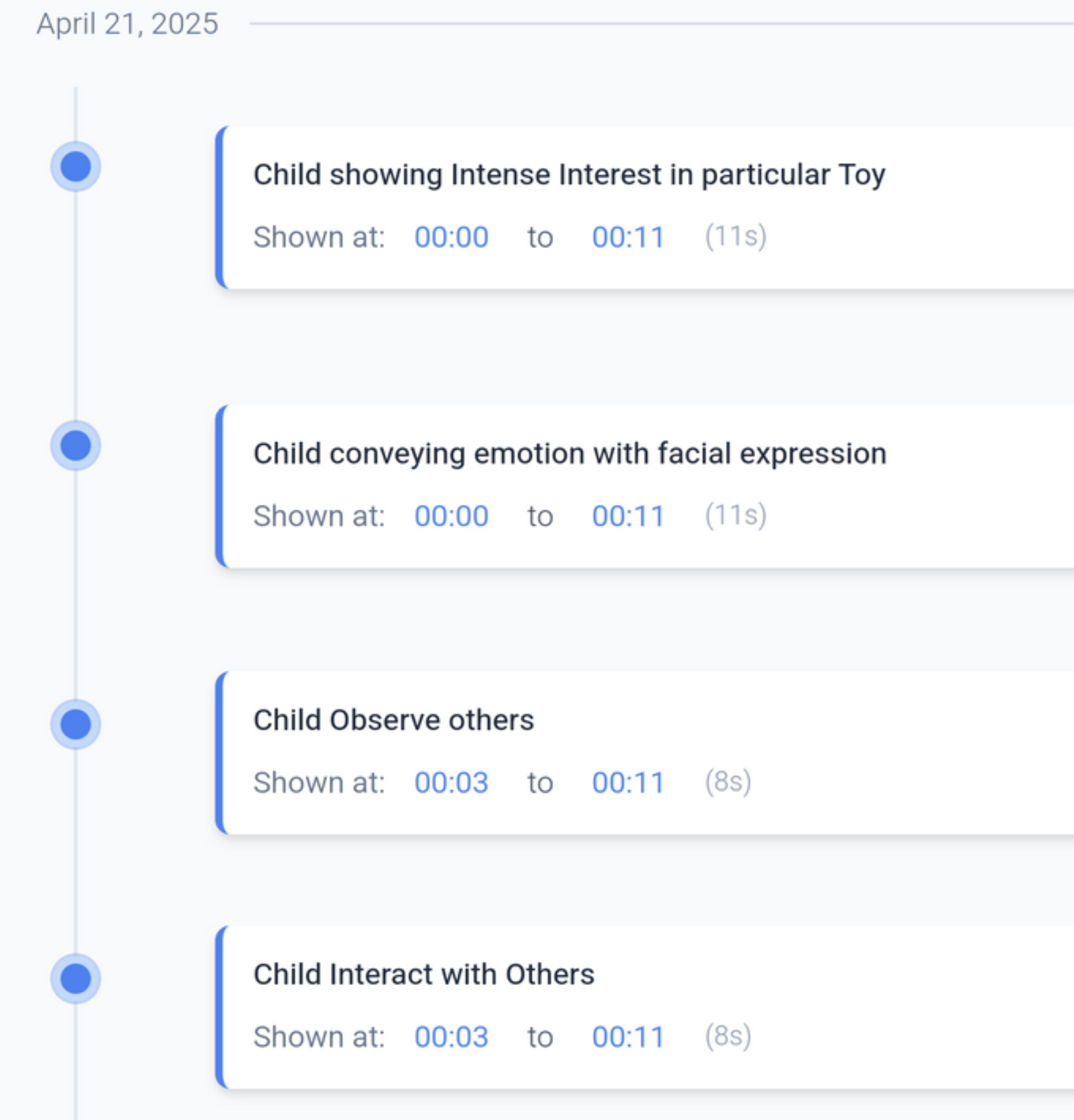Open end timestamp 00:11 of Child Observe others

[x=628, y=782]
